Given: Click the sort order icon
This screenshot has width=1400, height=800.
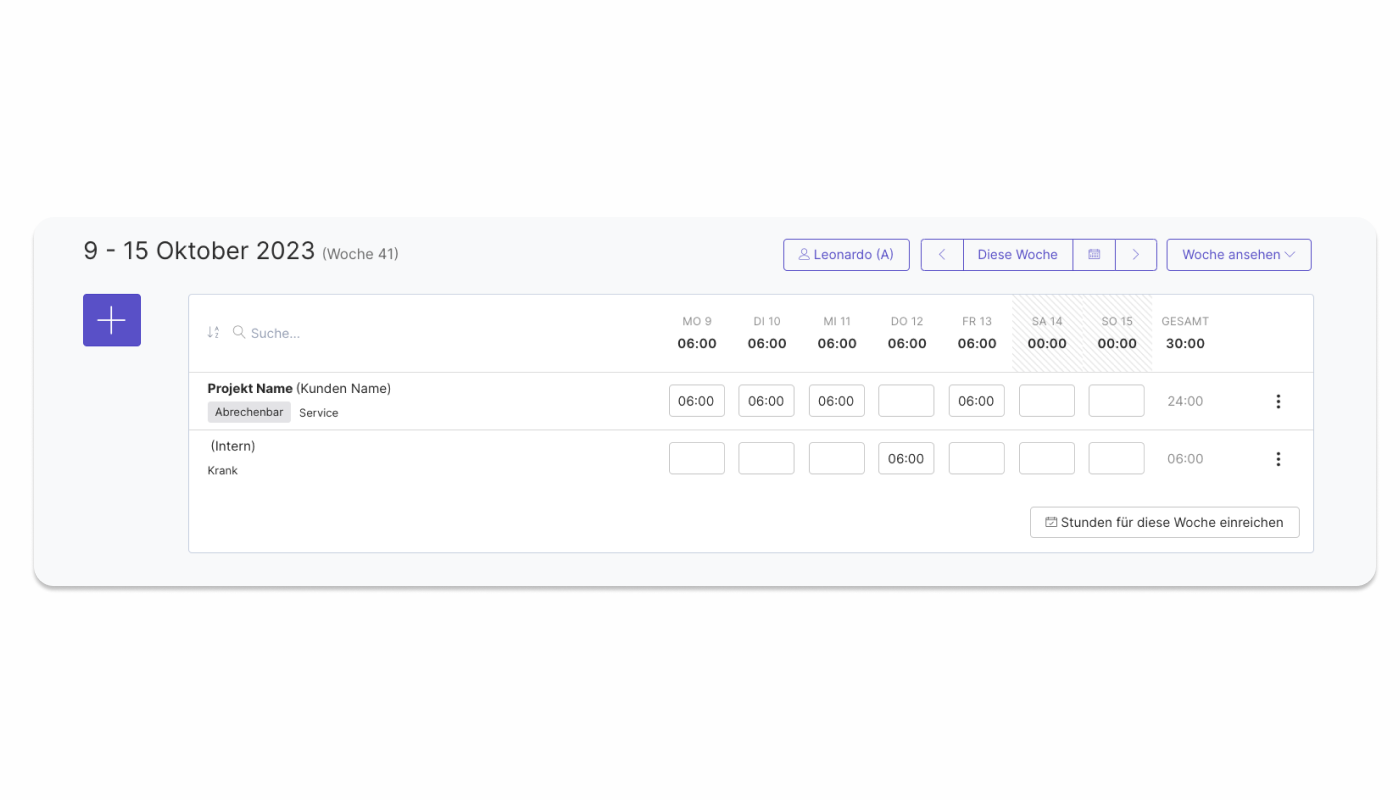Looking at the screenshot, I should pos(213,332).
